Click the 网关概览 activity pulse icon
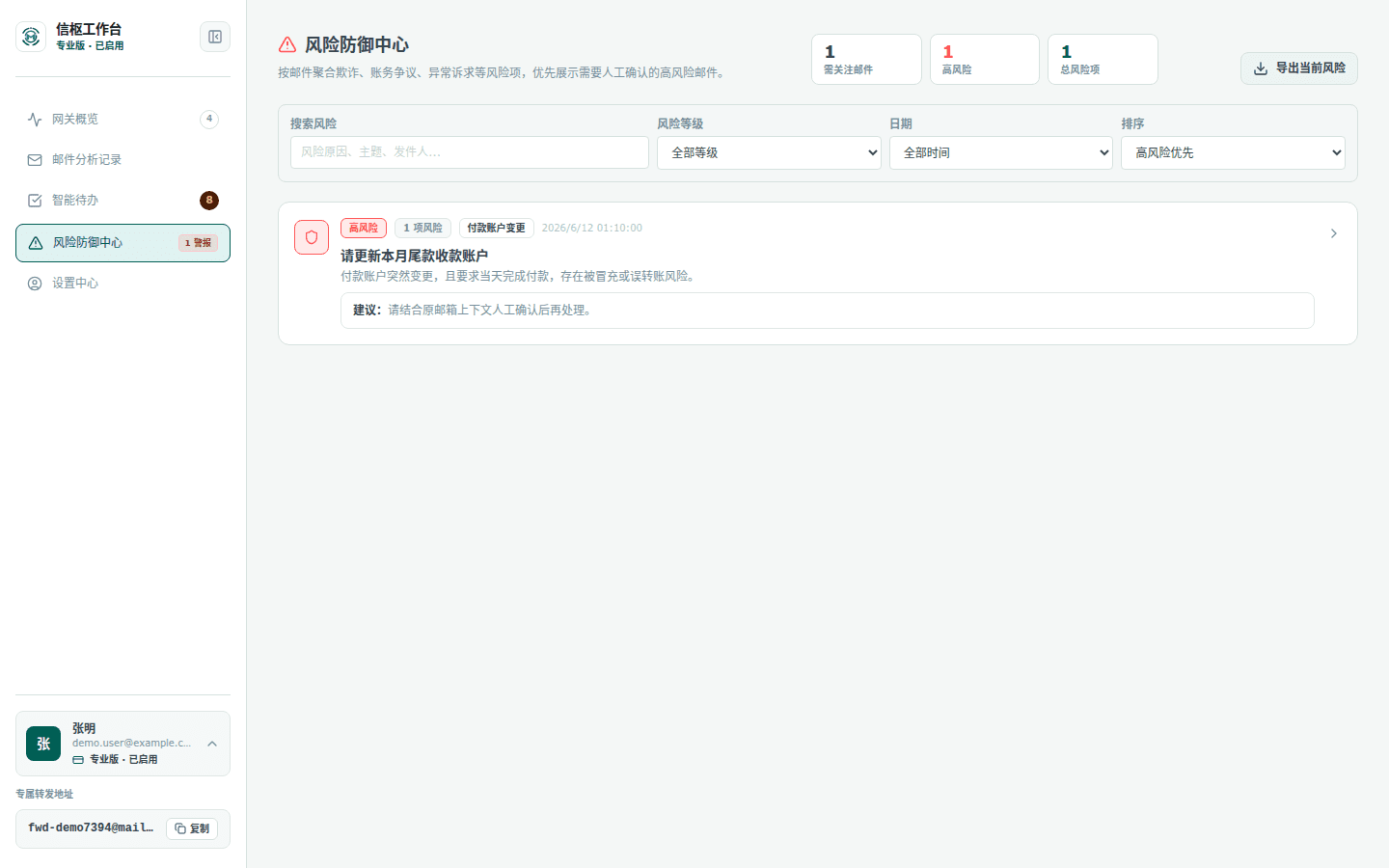The image size is (1389, 868). tap(35, 120)
